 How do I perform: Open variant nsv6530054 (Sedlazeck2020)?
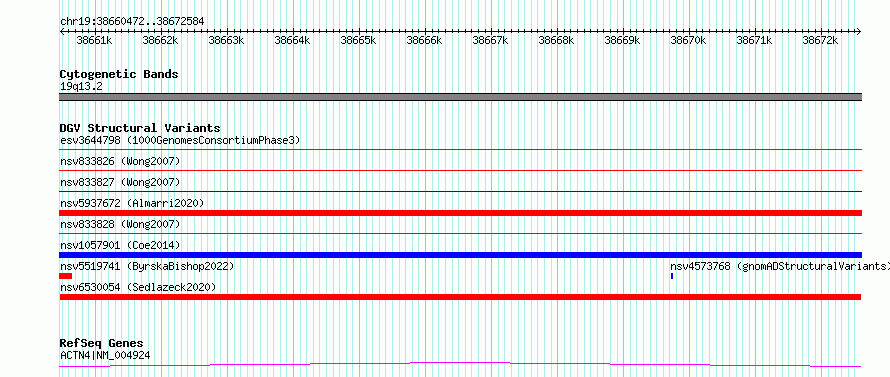pos(138,287)
